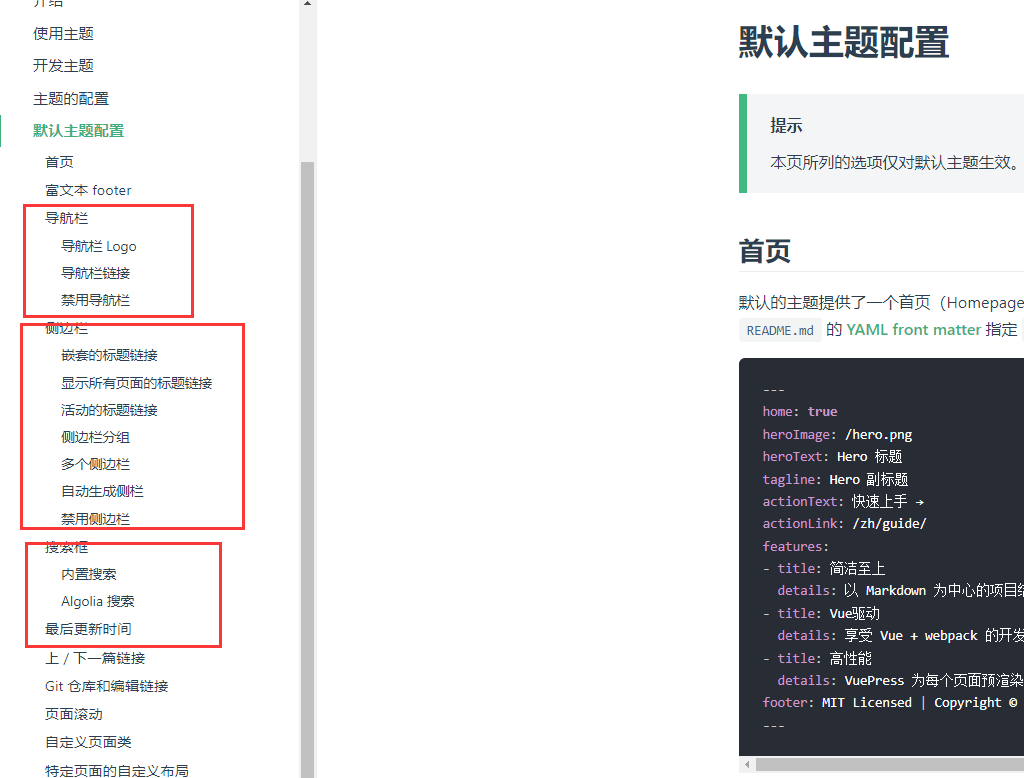Jump to 最后更新时间 section

[x=88, y=629]
